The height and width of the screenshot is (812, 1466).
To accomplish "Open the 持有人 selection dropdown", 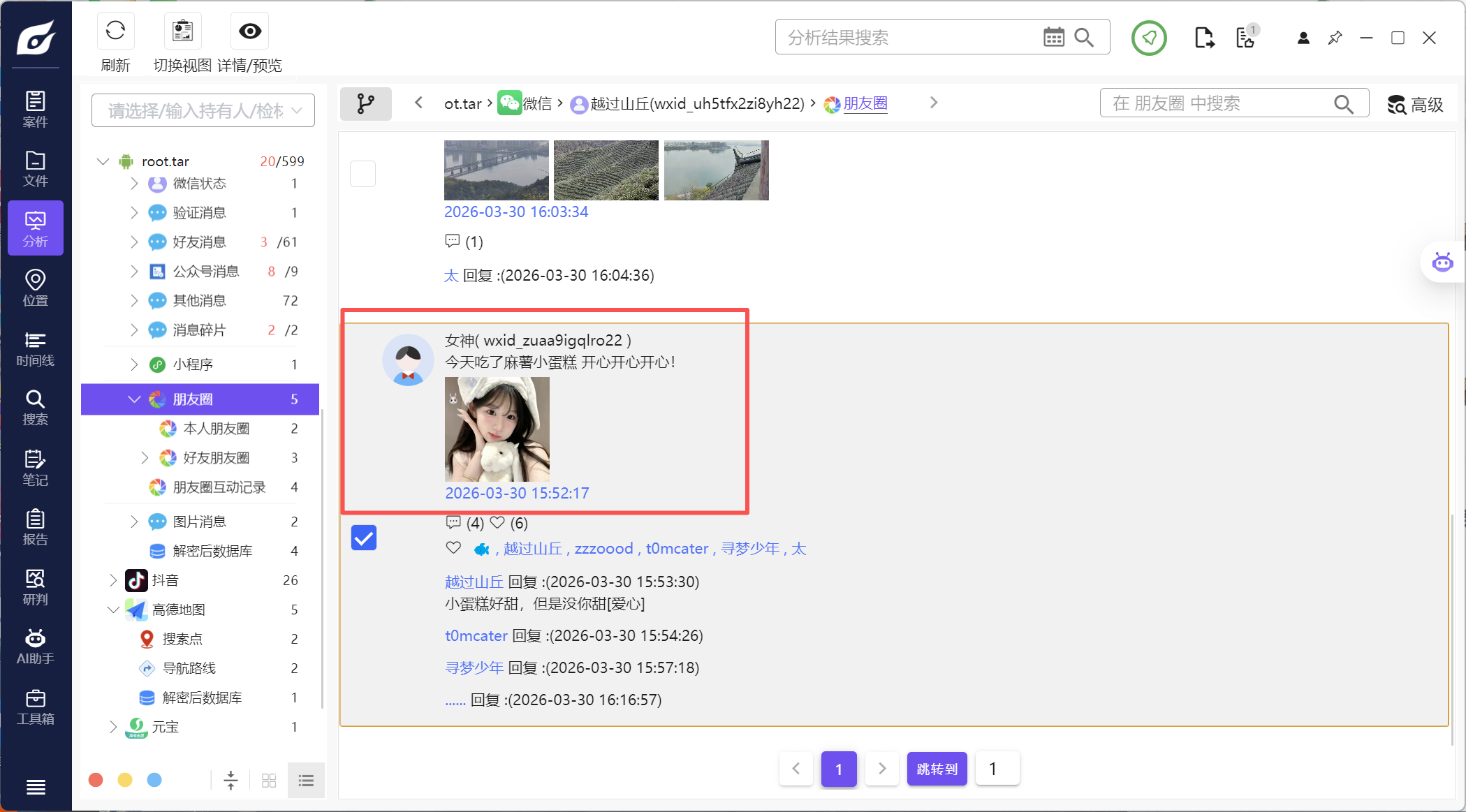I will point(203,110).
